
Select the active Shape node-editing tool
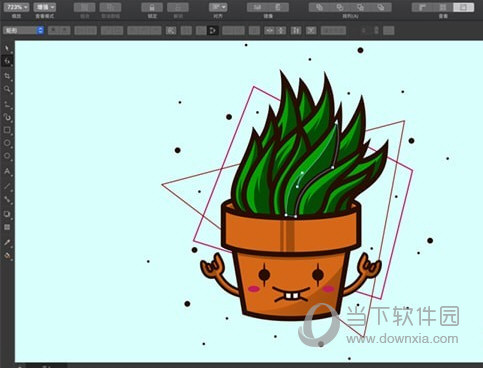click(x=7, y=61)
